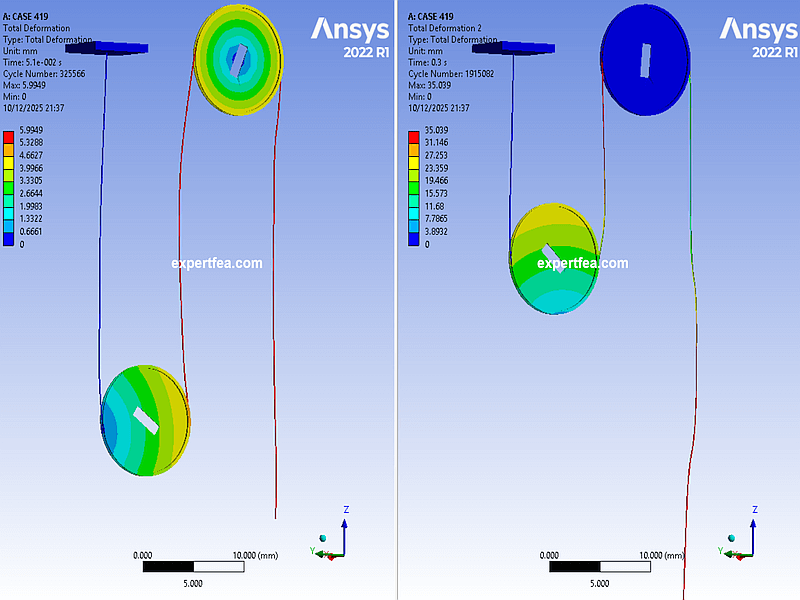Click cyan isometric ball on left triad

[x=322, y=538]
